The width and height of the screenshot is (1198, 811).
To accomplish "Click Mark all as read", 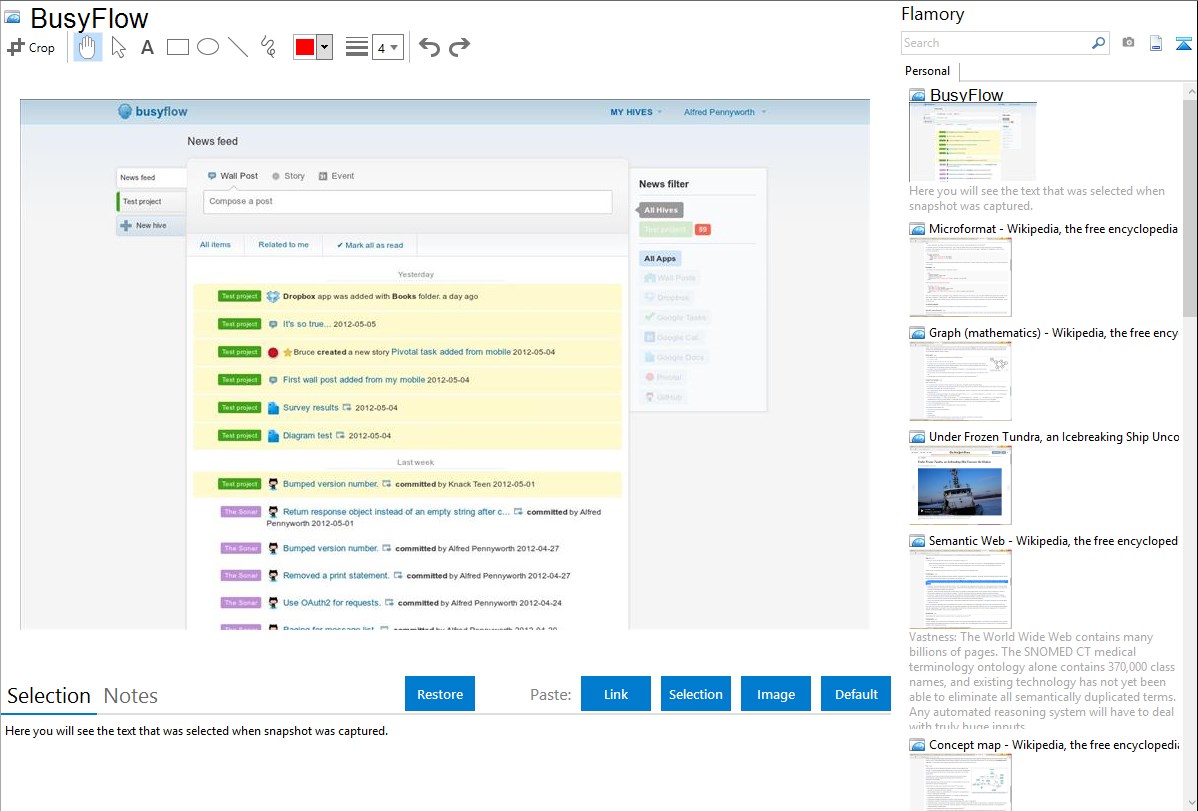I will pyautogui.click(x=370, y=245).
